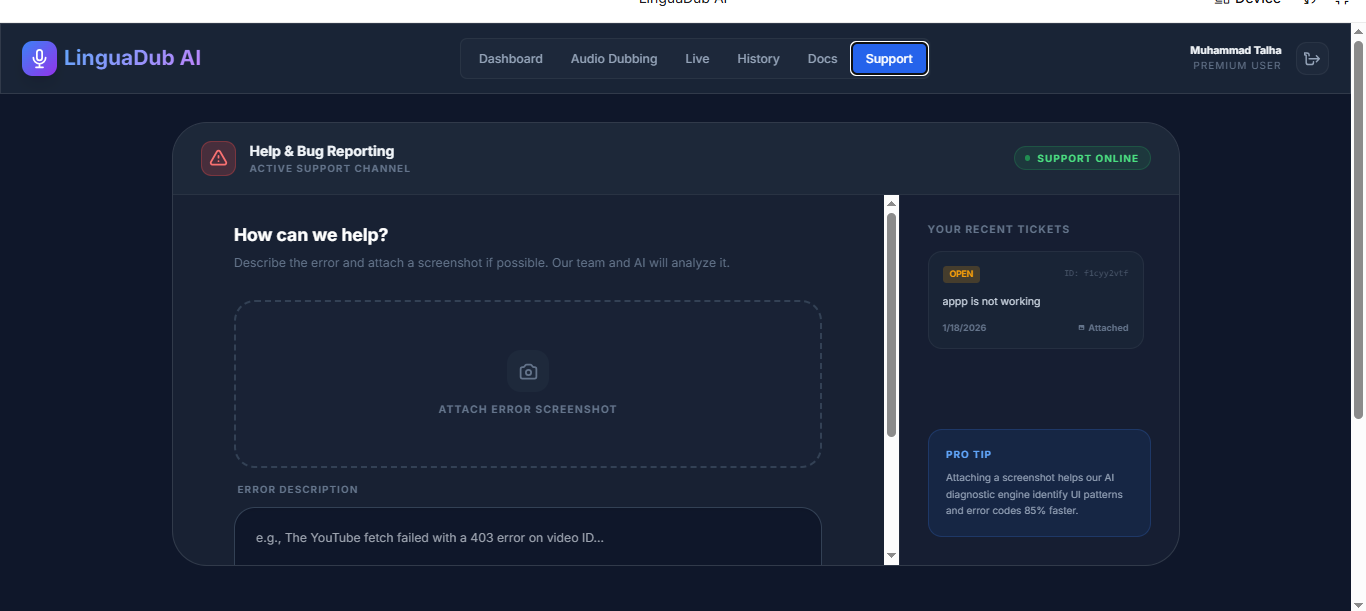Image resolution: width=1366 pixels, height=611 pixels.
Task: Click the Attached indicator on the ticket
Action: (1103, 328)
